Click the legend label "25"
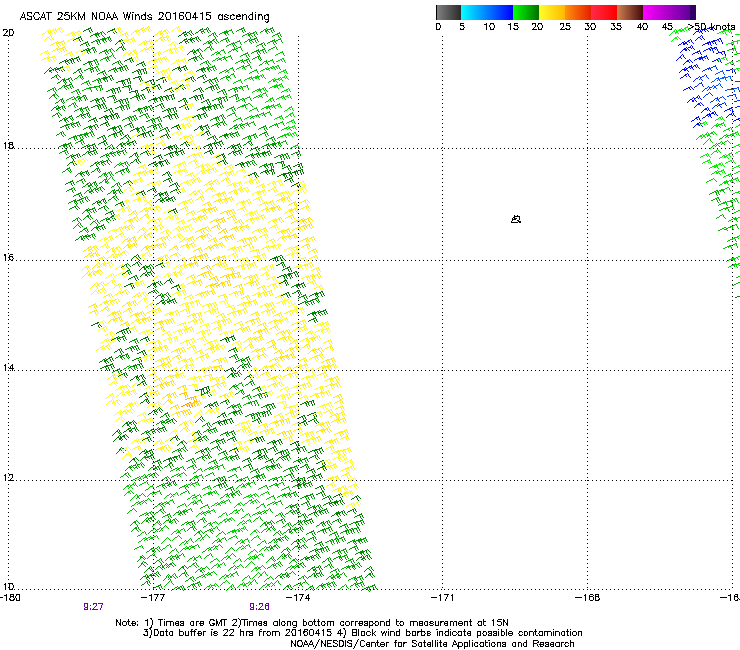This screenshot has width=740, height=650. [565, 27]
